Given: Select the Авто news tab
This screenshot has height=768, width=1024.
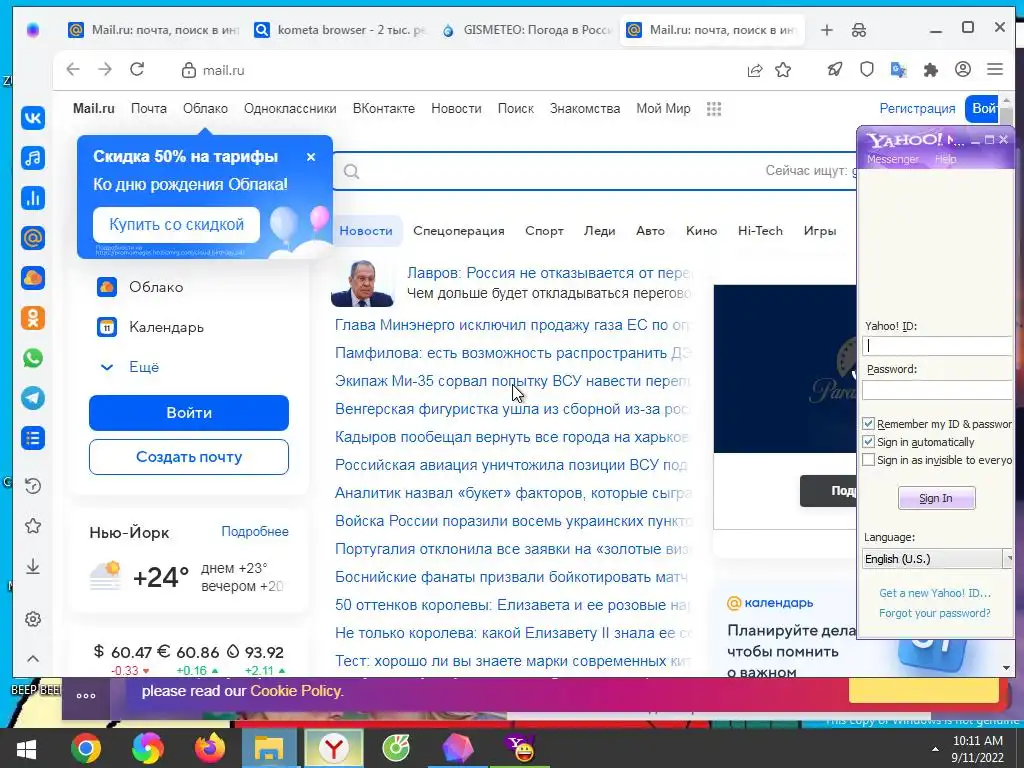Looking at the screenshot, I should click(650, 231).
